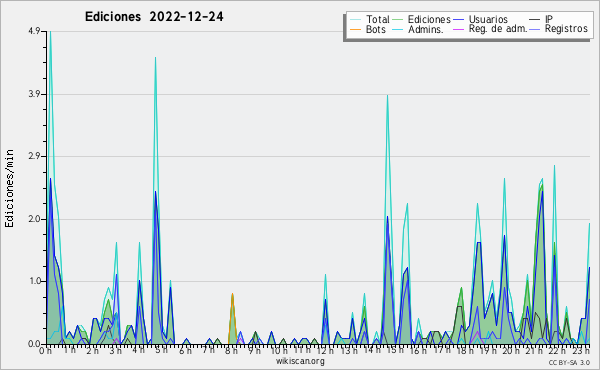Screen dimensions: 600x370
Task: Click the '3 h' x-axis label
Action: [x=115, y=350]
